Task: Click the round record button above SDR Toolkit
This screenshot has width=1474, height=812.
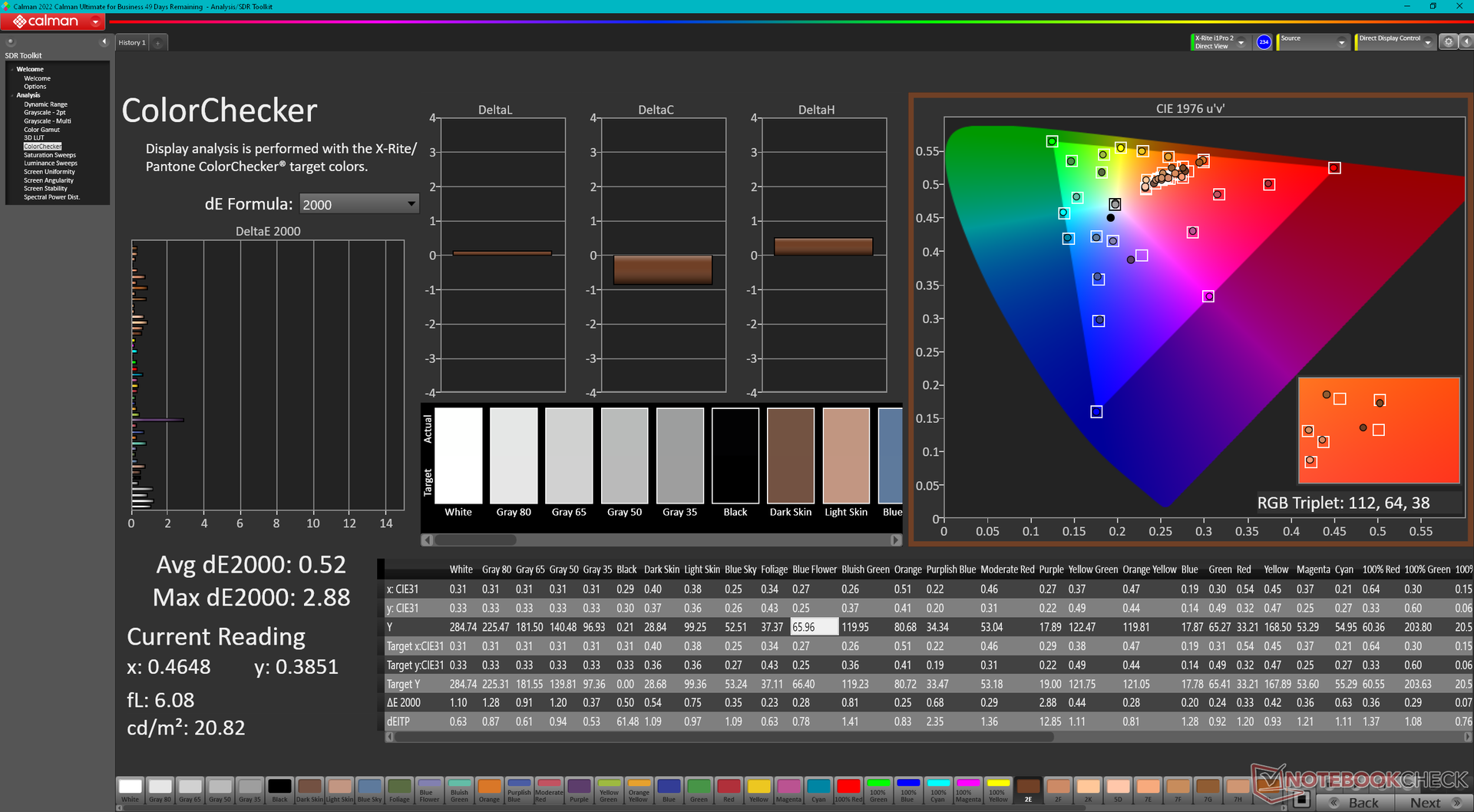Action: point(11,42)
